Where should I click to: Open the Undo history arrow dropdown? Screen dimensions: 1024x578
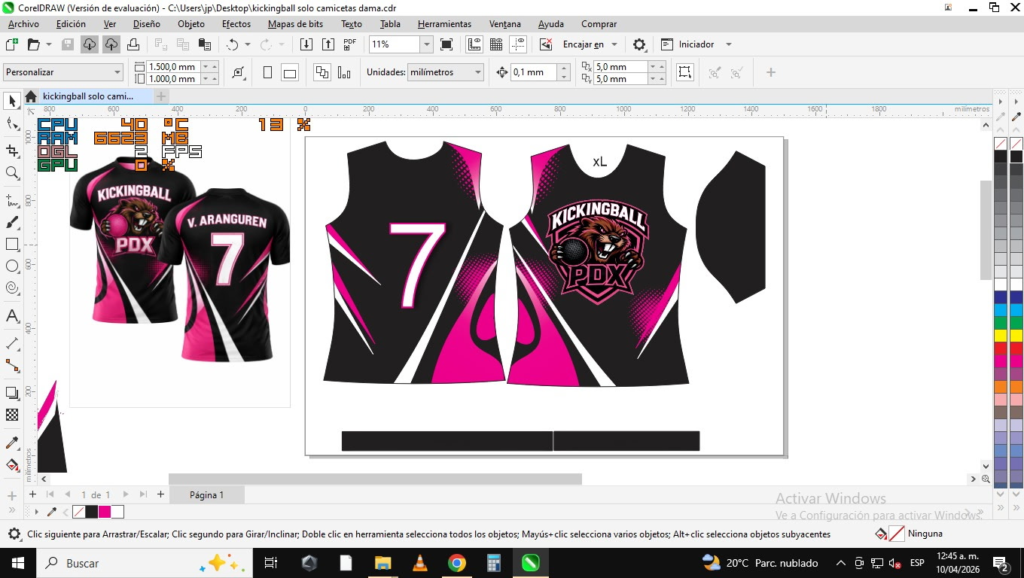(248, 44)
